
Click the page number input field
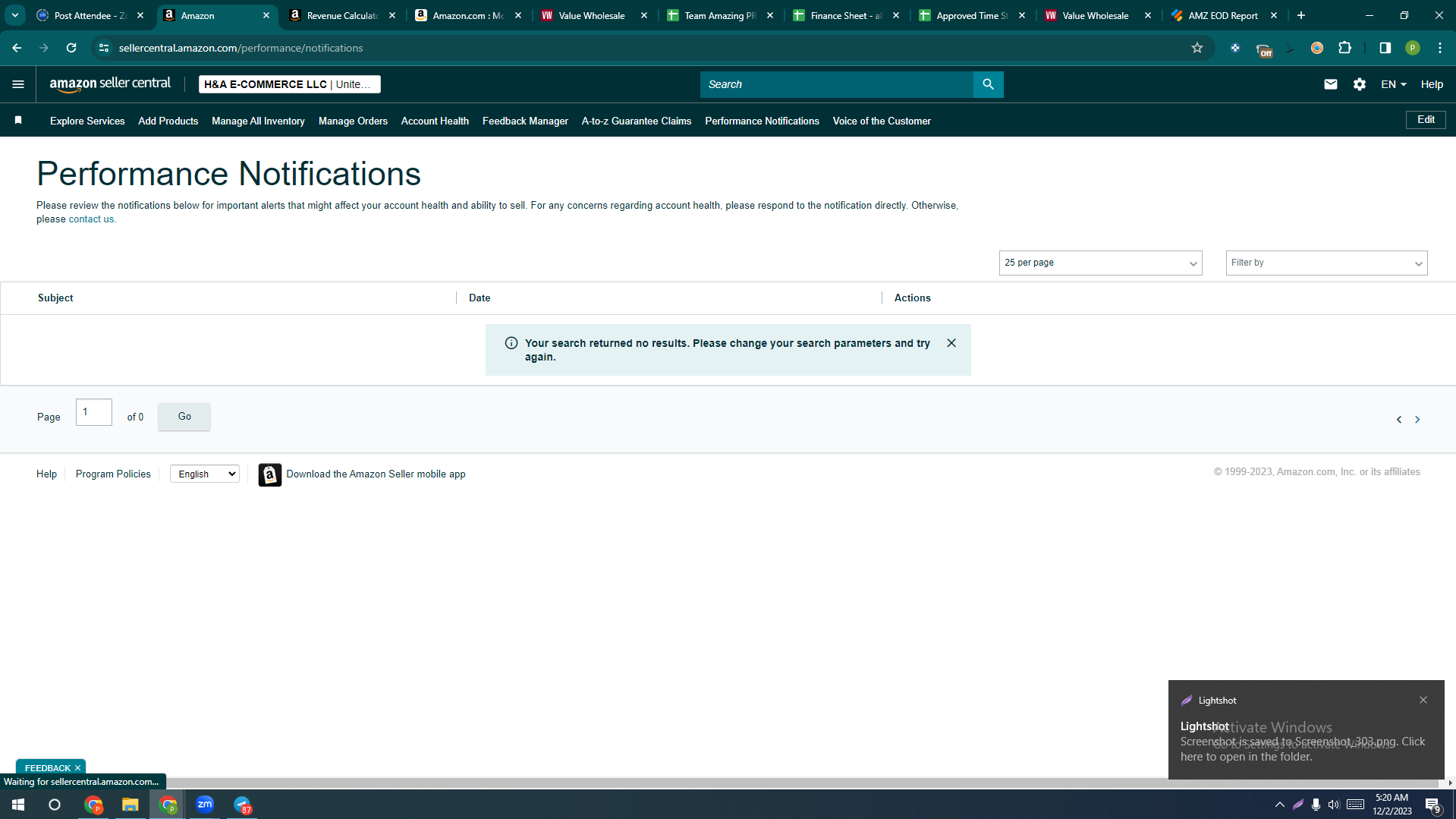[94, 412]
